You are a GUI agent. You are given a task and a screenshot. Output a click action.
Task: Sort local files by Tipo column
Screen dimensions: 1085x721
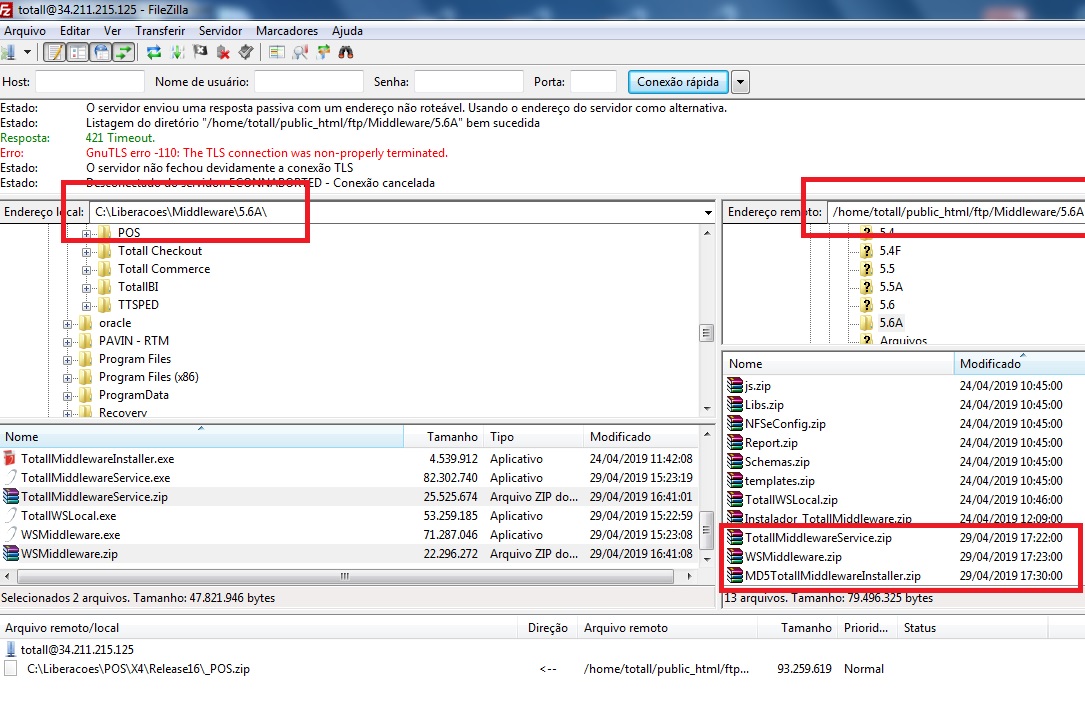click(533, 437)
